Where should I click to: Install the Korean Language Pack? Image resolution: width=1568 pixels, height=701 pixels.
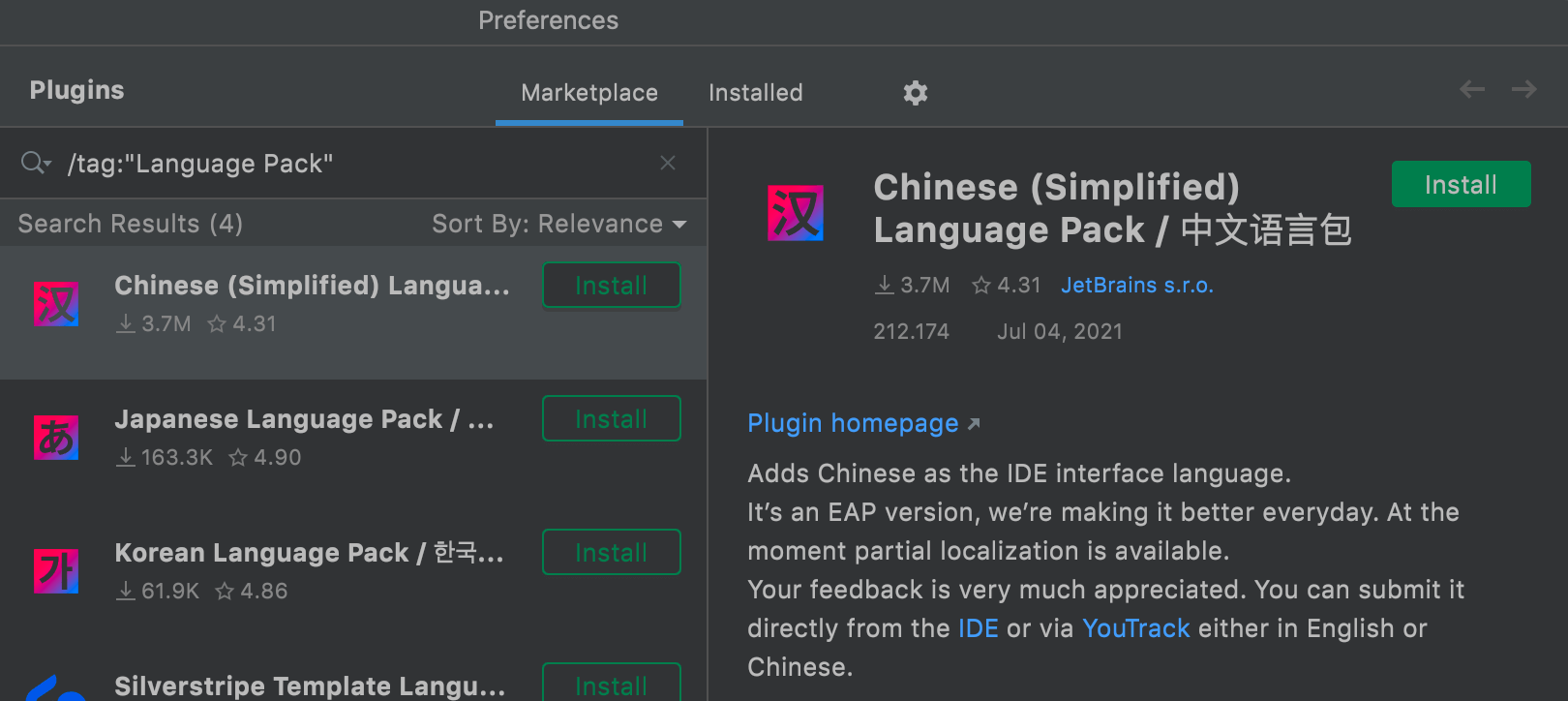612,553
